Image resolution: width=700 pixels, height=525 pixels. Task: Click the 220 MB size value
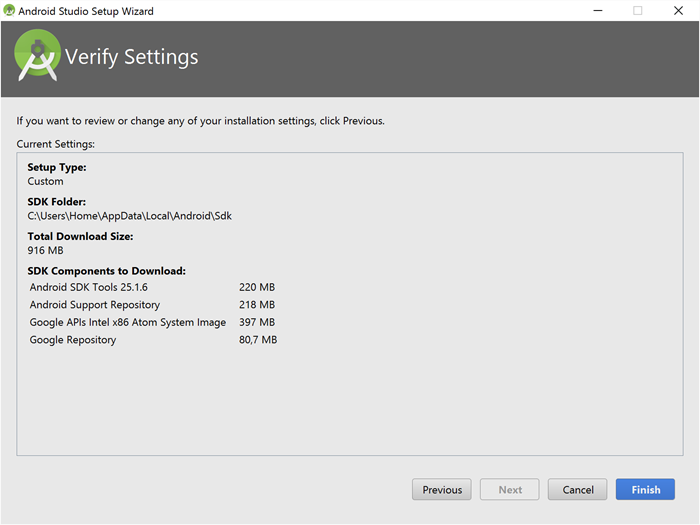257,287
